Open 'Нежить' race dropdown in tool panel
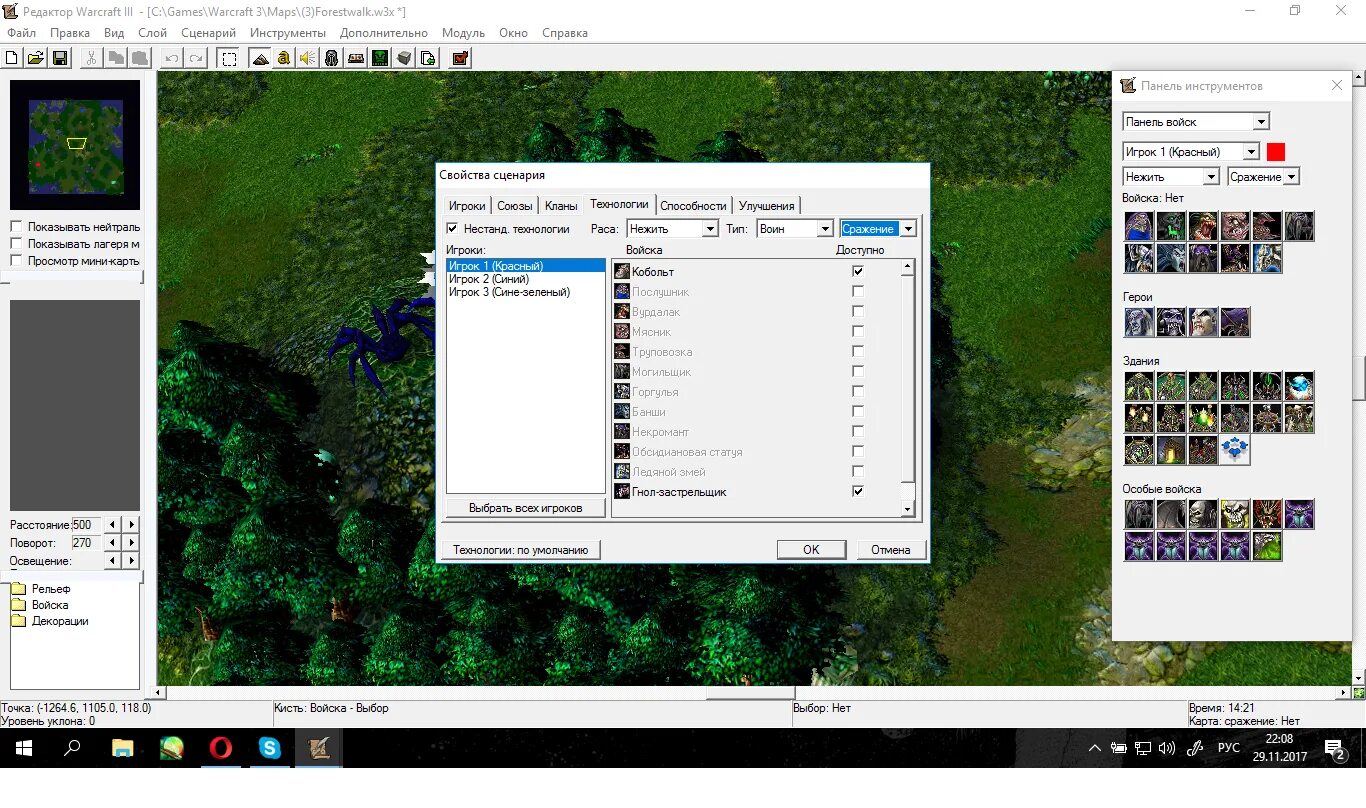Viewport: 1366px width, 808px height. click(1171, 177)
